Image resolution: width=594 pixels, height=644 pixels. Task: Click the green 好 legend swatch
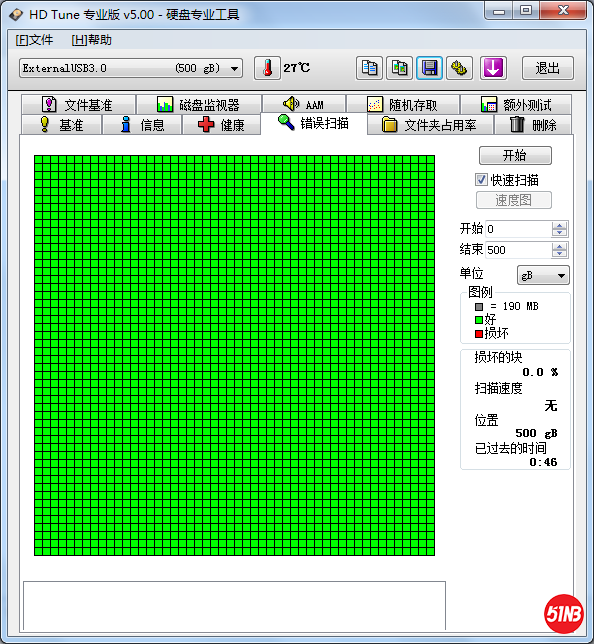click(x=479, y=320)
